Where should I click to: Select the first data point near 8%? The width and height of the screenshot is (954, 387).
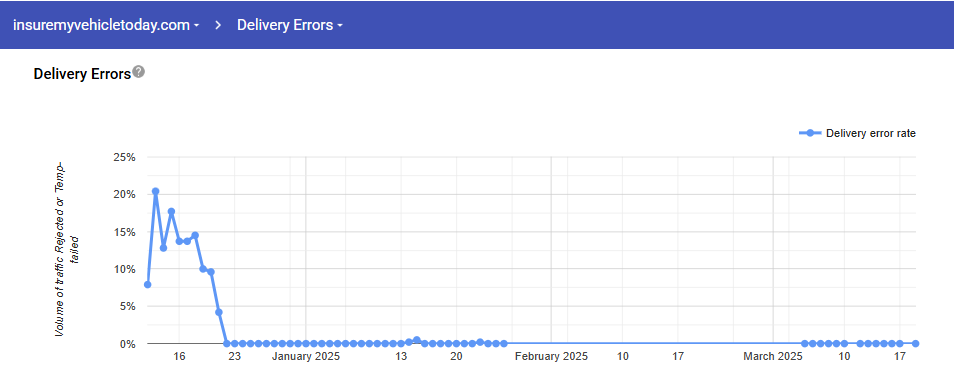click(147, 284)
